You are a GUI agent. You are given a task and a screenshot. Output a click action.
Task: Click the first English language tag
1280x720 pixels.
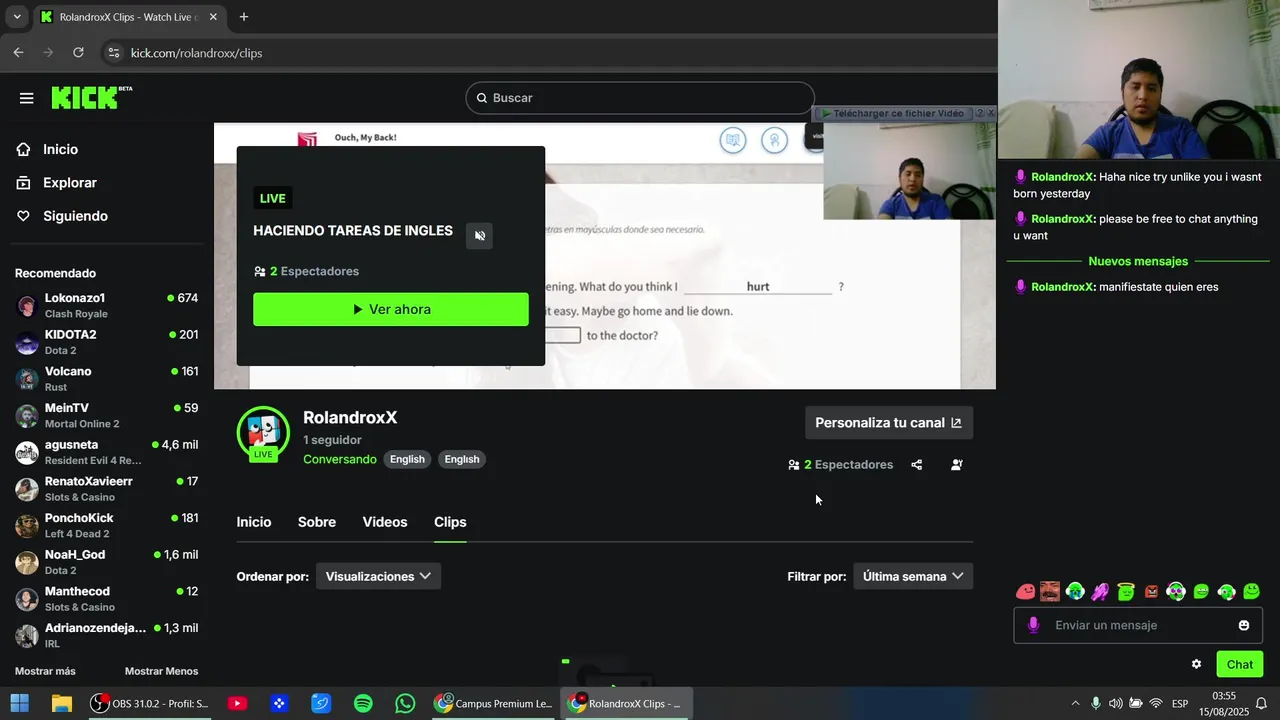[x=407, y=459]
